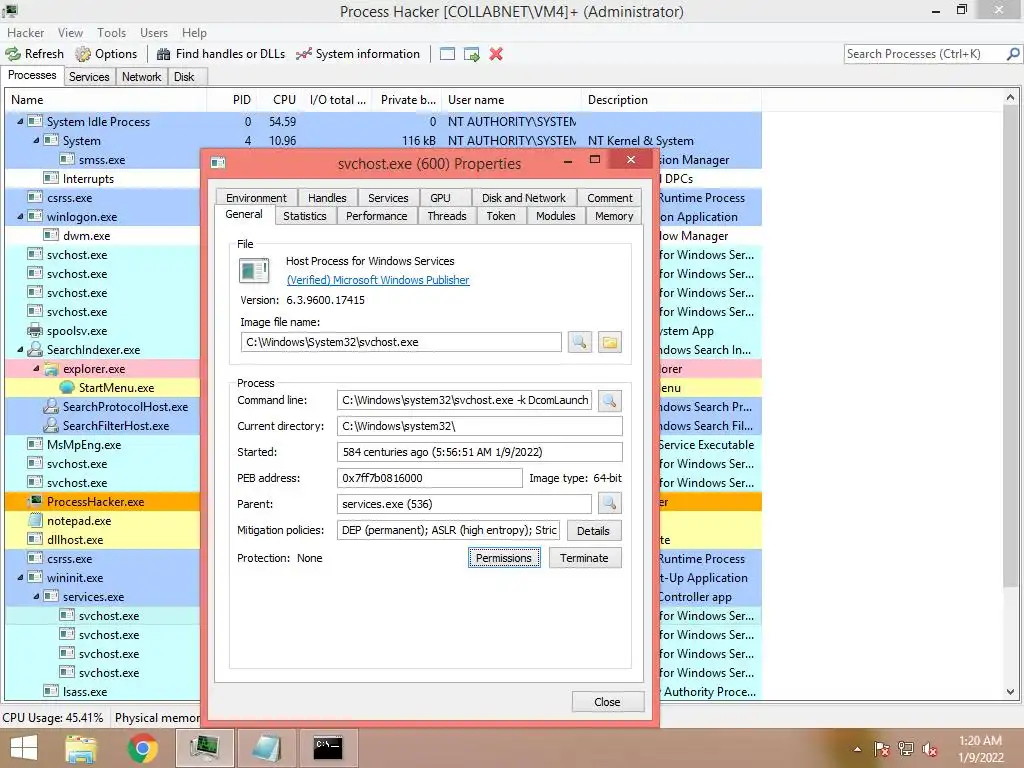1024x768 pixels.
Task: Click the Action Center flag tray icon
Action: click(x=882, y=749)
